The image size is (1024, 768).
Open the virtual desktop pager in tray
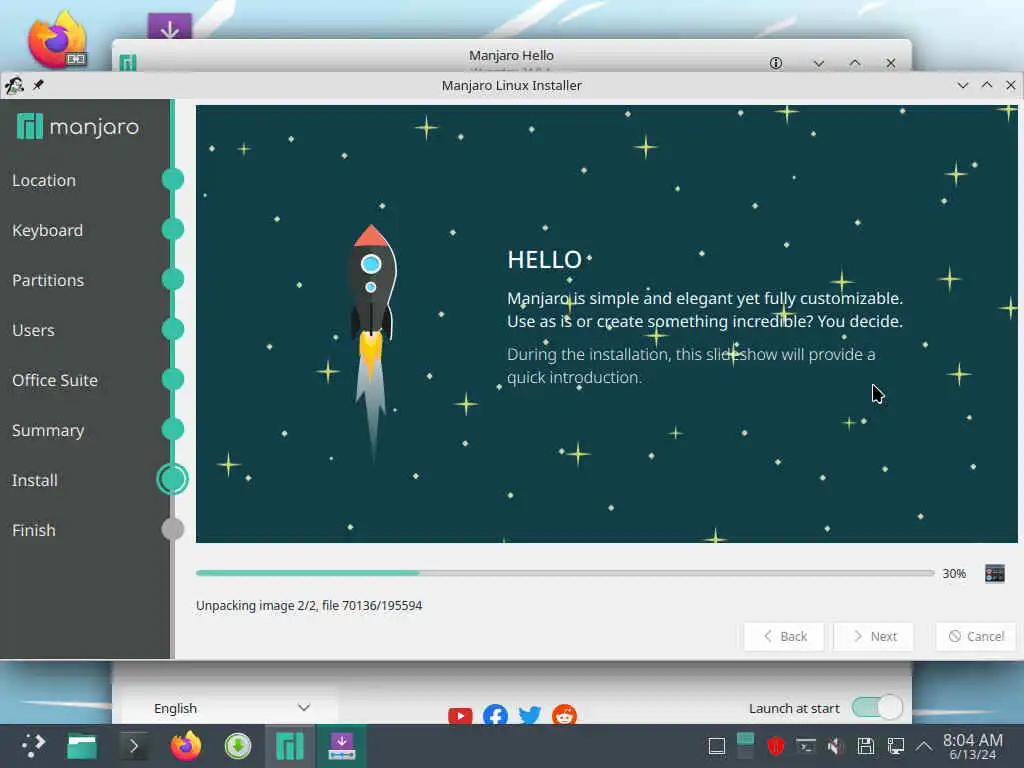(745, 746)
